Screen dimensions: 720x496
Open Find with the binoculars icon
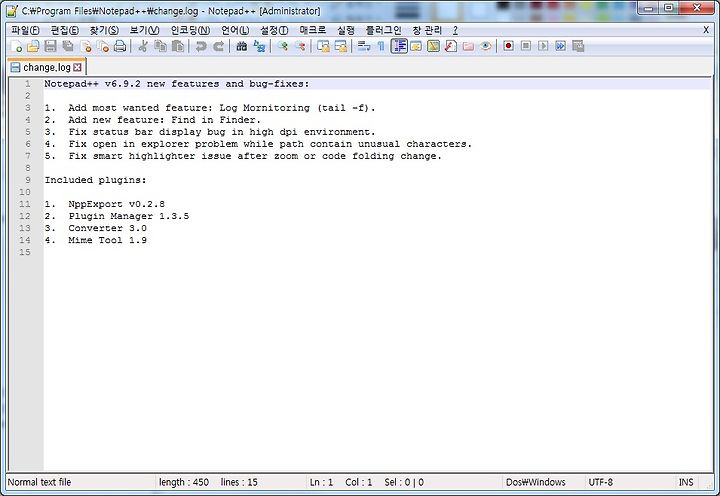(242, 46)
